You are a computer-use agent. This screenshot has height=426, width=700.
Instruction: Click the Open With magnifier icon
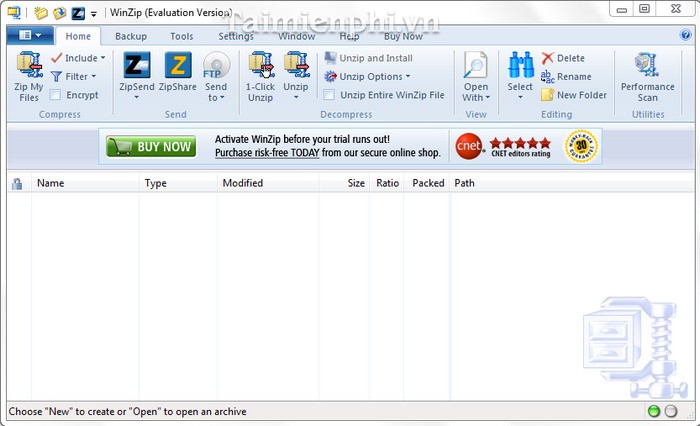475,65
